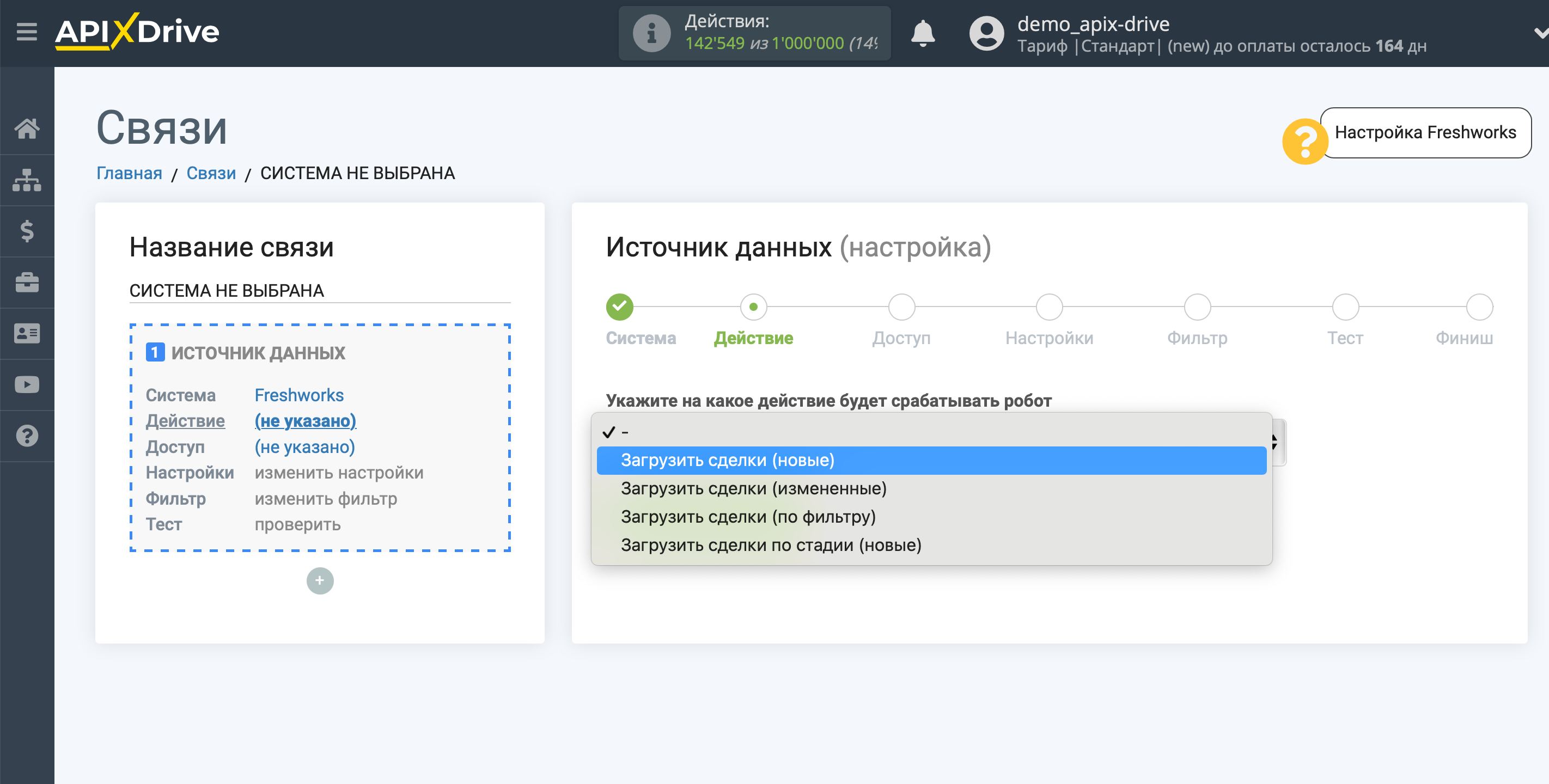Click the completed Система step checkmark

click(x=619, y=307)
